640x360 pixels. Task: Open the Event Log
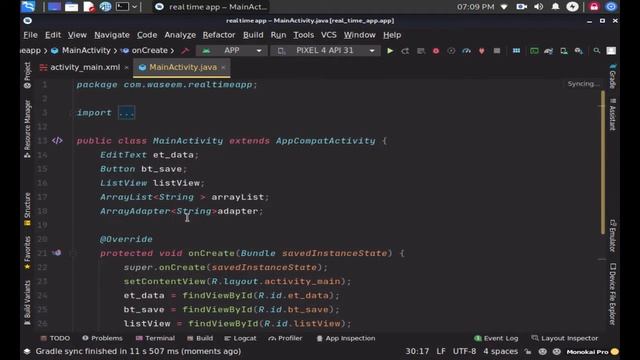point(496,338)
